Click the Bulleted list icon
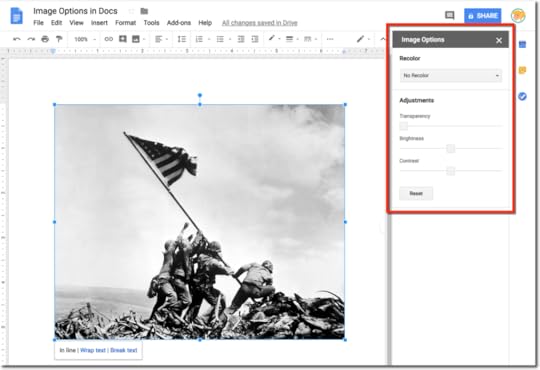The height and width of the screenshot is (370, 540). (220, 39)
